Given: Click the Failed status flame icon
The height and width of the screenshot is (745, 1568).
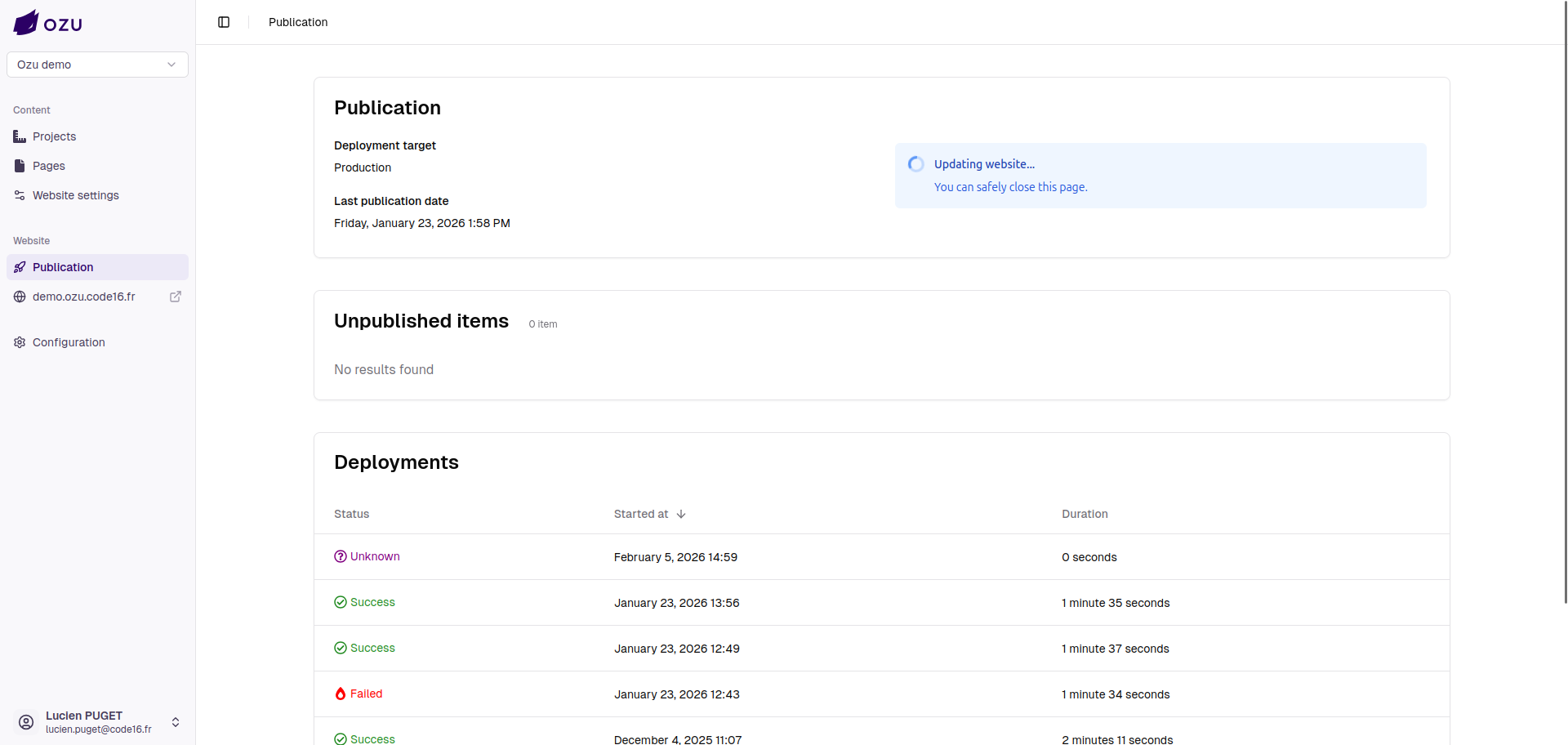Looking at the screenshot, I should 341,694.
